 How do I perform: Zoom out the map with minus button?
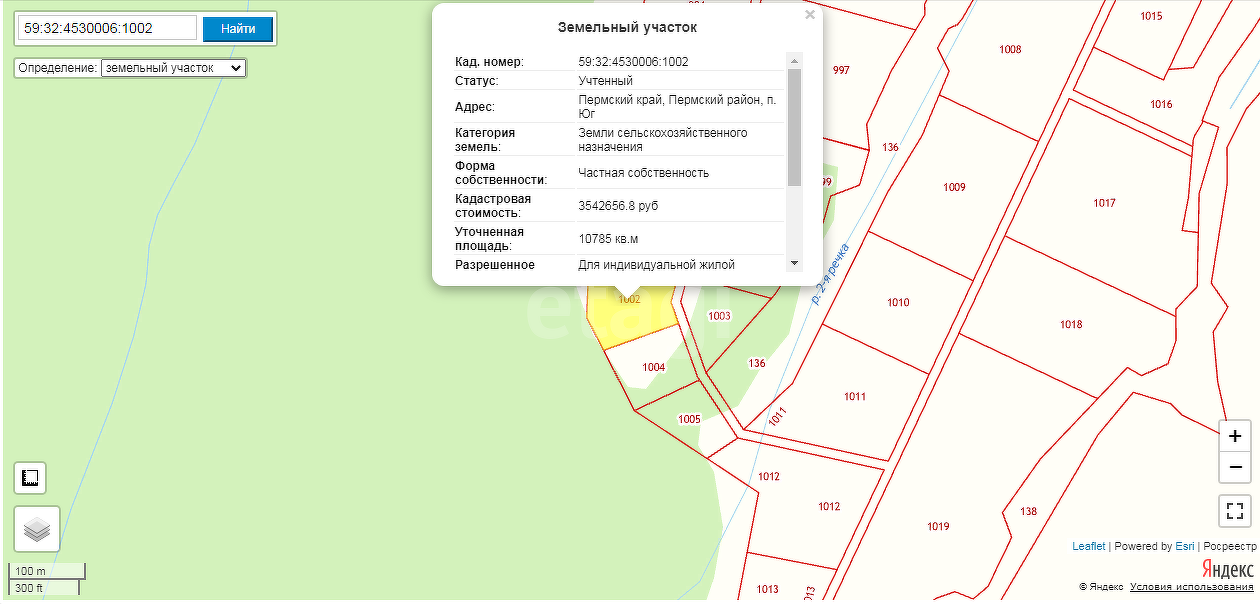(x=1235, y=467)
